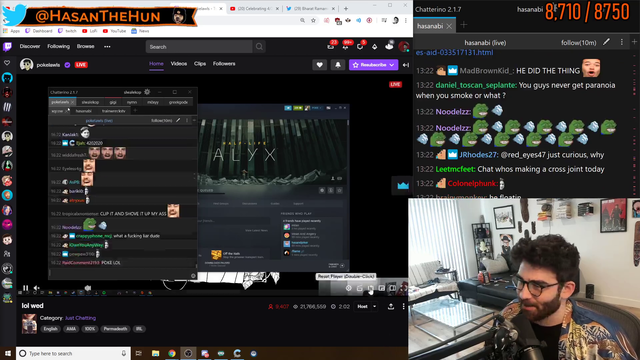
Task: Open the collapsed sidebar followed-channels heart icon
Action: point(7,63)
